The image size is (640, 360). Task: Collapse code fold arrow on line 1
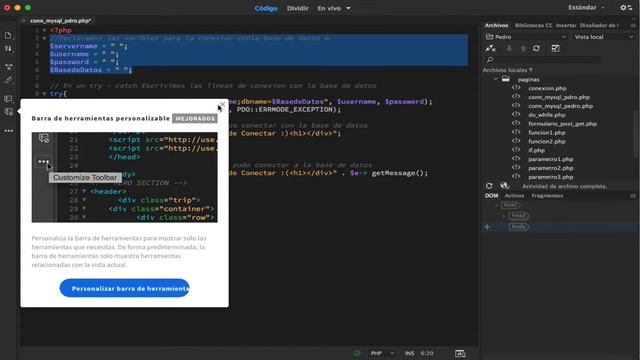(x=44, y=30)
